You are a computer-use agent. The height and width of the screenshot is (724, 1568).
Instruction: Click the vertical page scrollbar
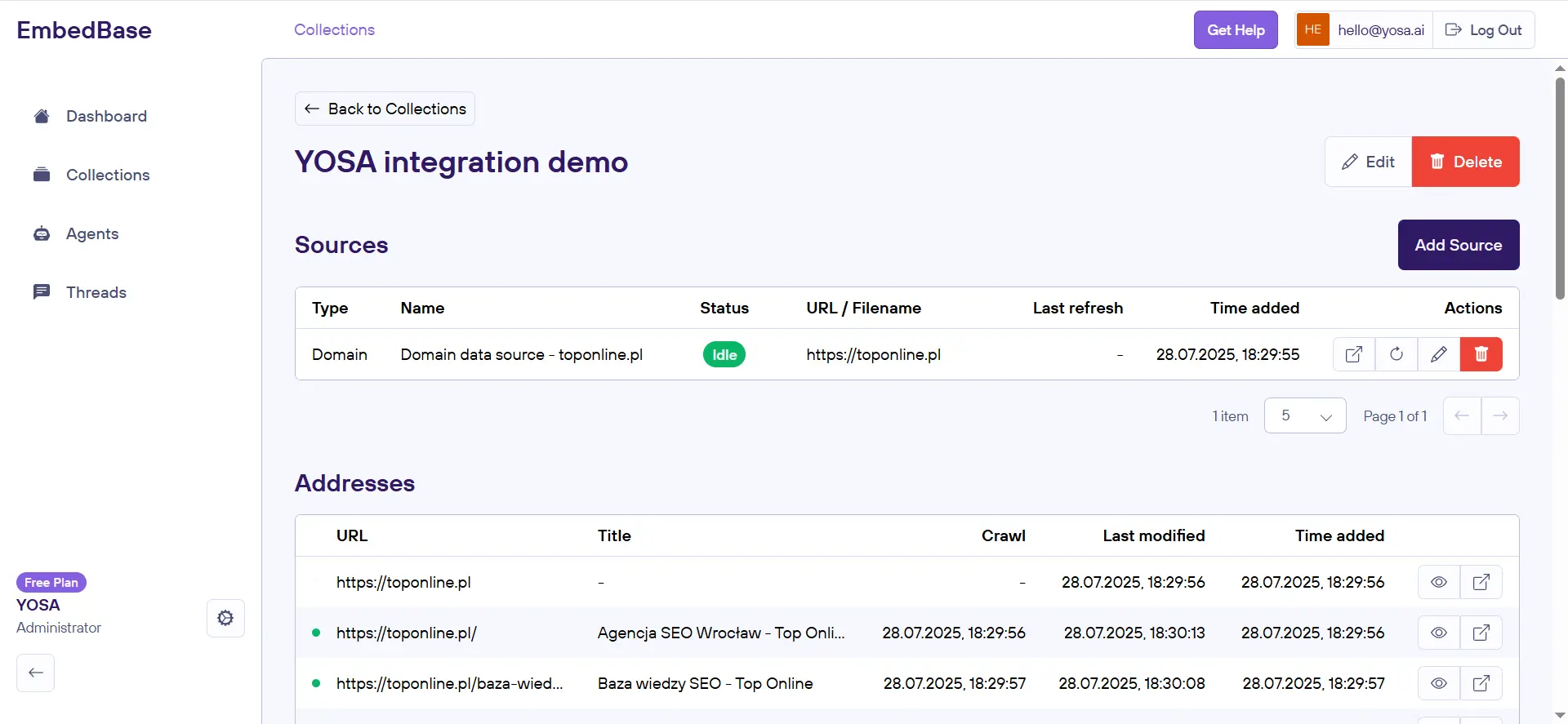click(x=1560, y=188)
